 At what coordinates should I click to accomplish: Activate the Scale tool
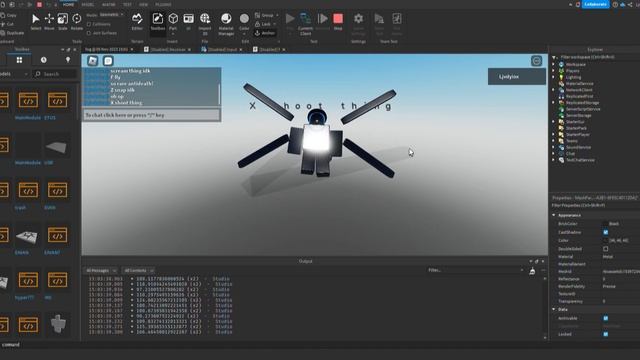click(62, 19)
